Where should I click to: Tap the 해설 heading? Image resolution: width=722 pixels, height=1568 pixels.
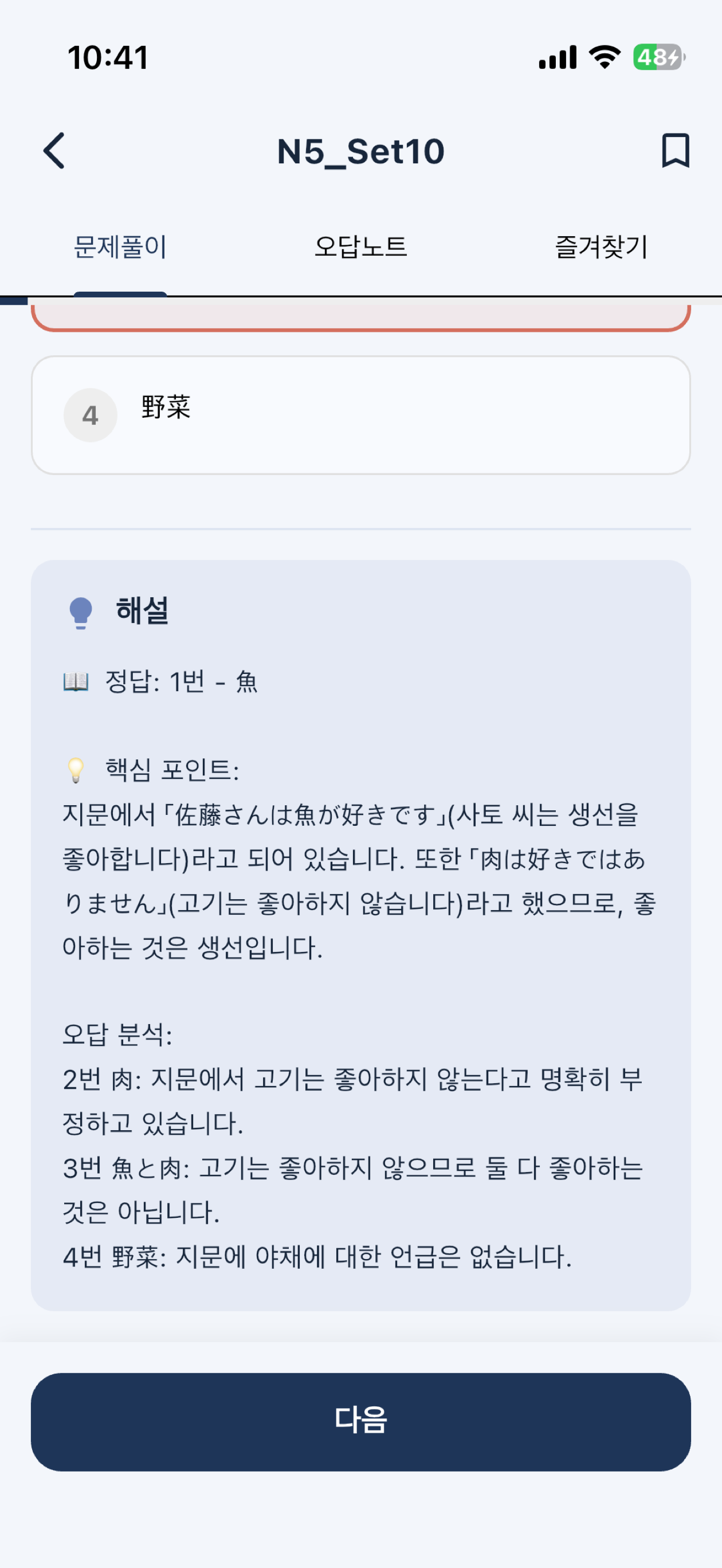(143, 610)
